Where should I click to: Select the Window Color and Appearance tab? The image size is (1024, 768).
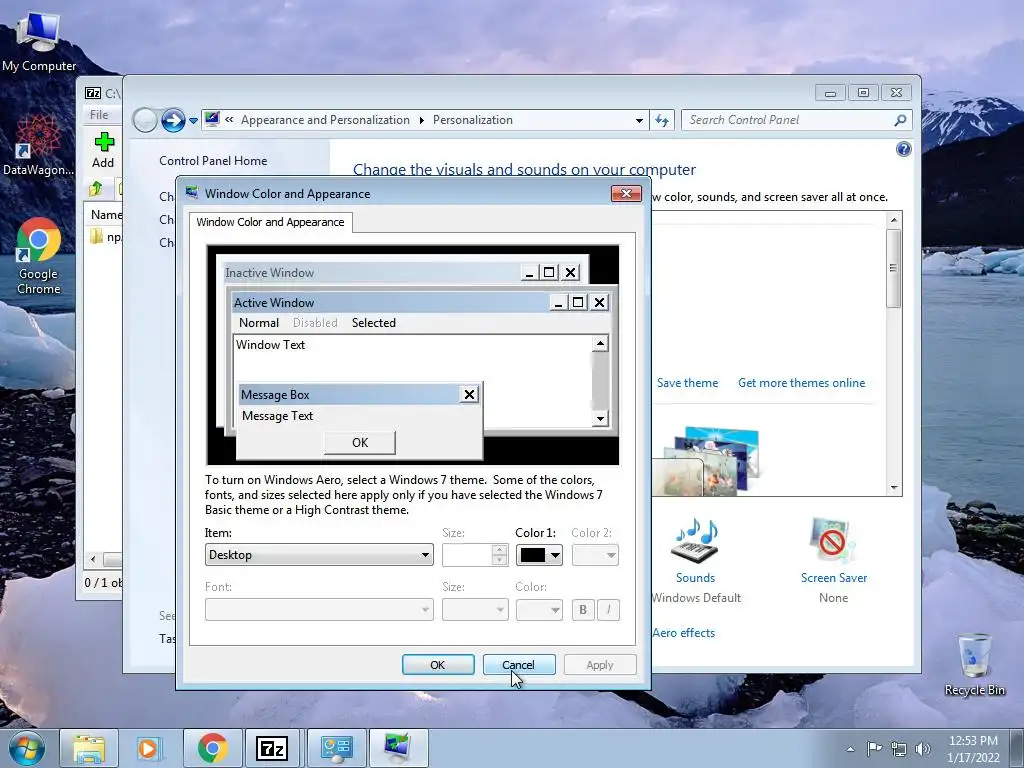(270, 222)
